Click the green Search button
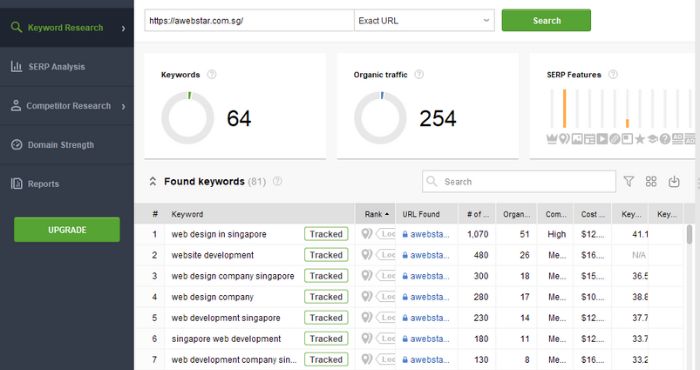Image resolution: width=700 pixels, height=370 pixels. pyautogui.click(x=546, y=21)
